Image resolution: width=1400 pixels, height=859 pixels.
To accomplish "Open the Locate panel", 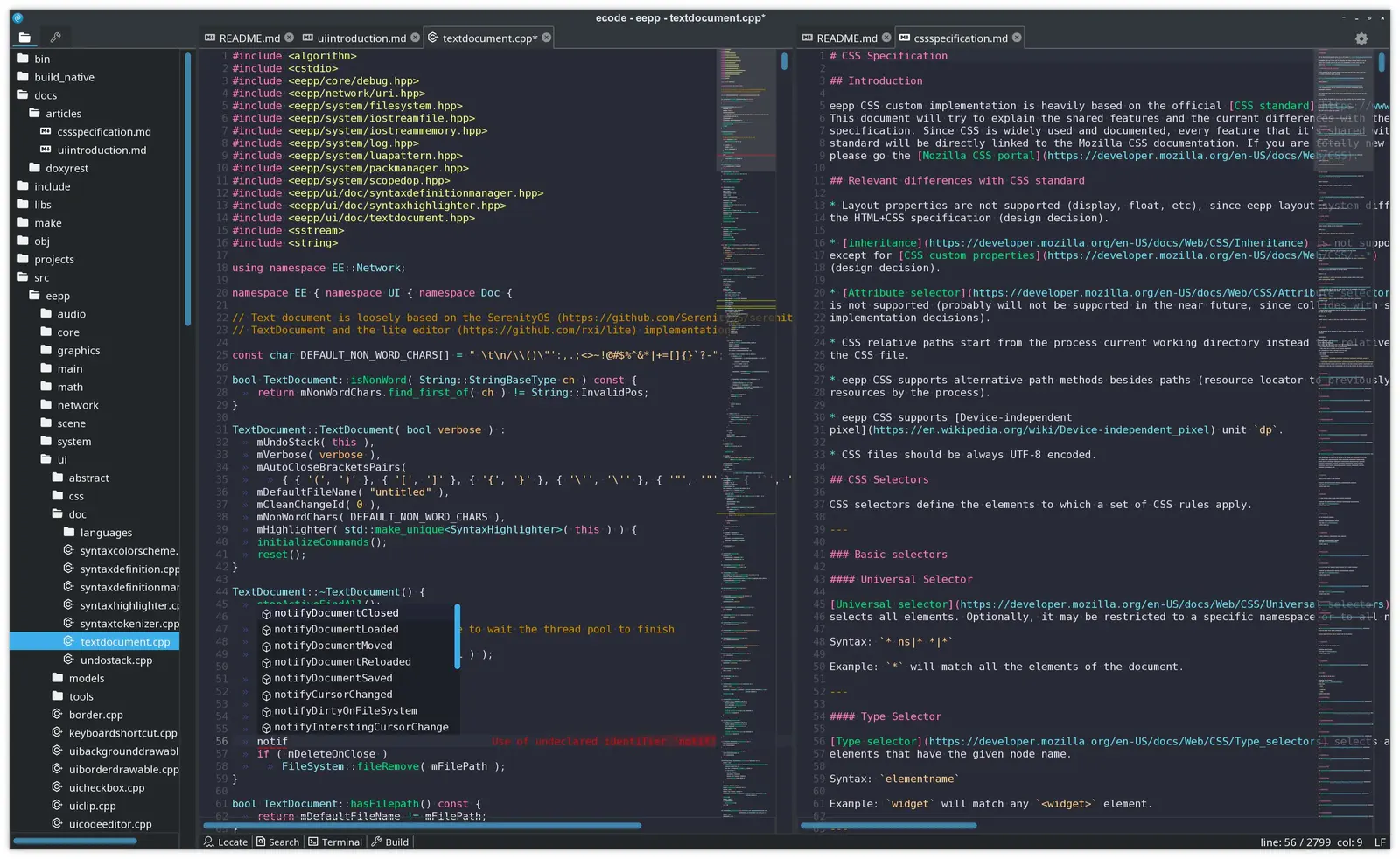I will pyautogui.click(x=226, y=842).
